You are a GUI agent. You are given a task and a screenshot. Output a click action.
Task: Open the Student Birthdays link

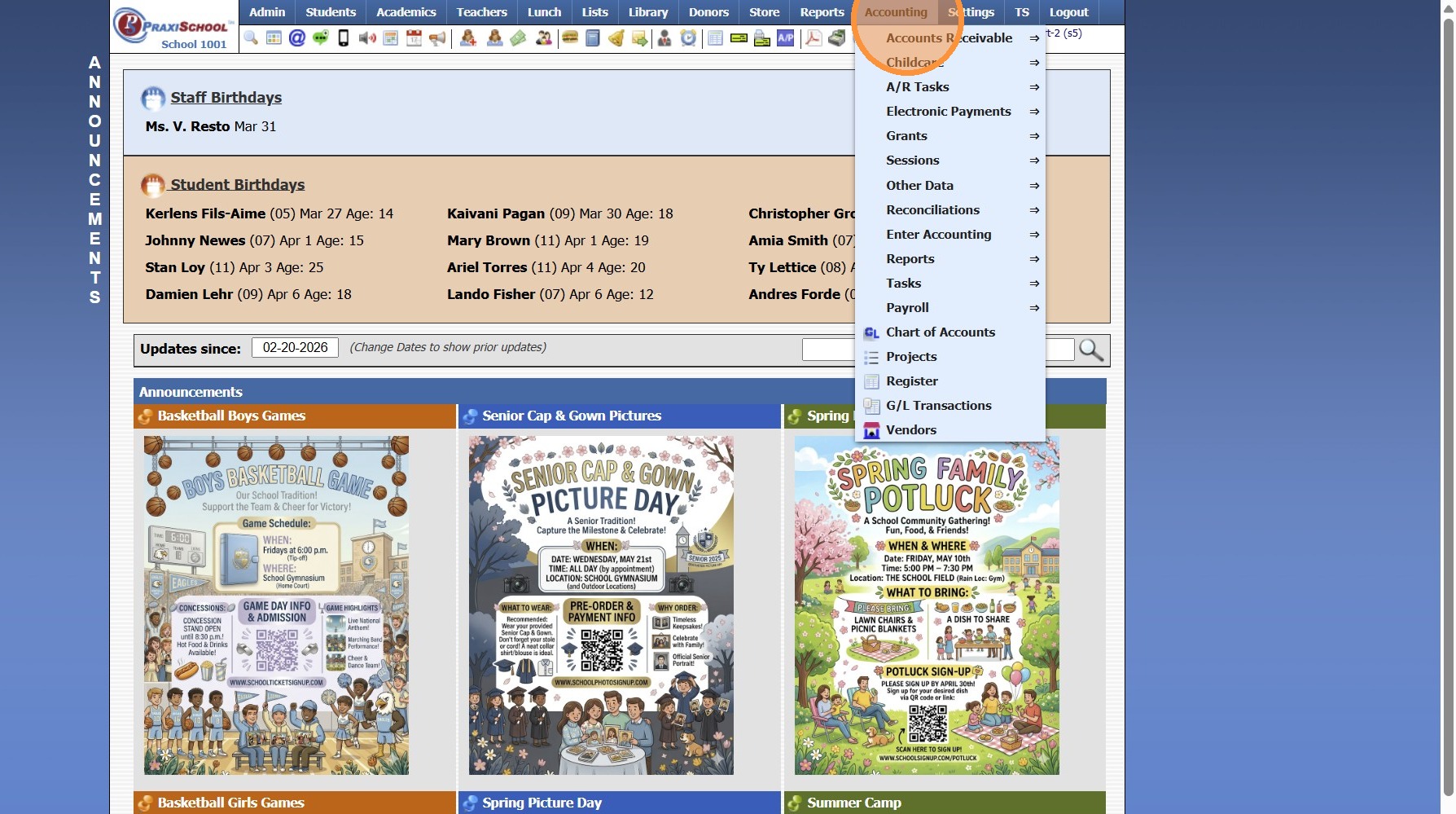tap(237, 185)
